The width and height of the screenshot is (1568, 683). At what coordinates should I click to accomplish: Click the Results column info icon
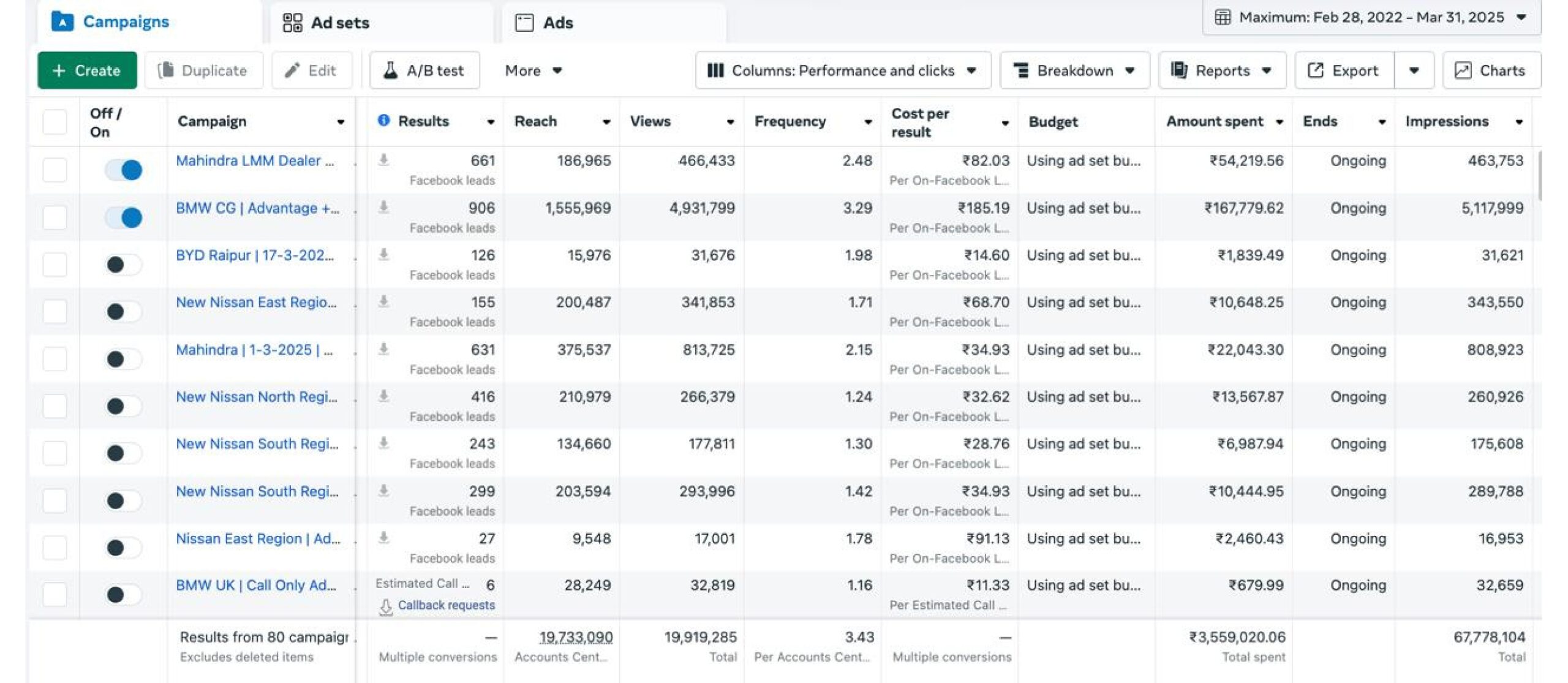(x=383, y=120)
